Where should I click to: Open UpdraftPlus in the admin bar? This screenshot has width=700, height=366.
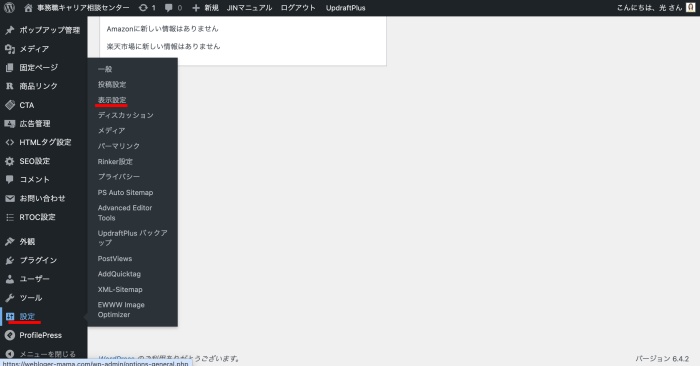(x=346, y=8)
